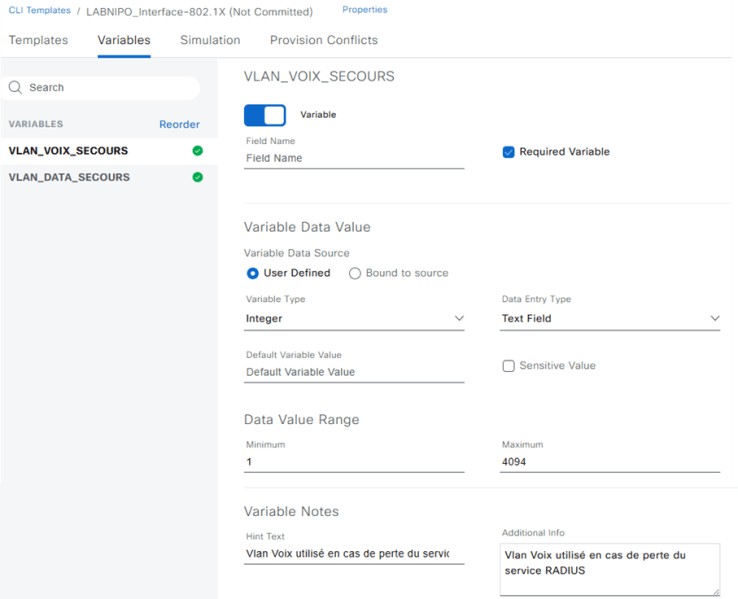Screen dimensions: 738x599
Task: Uncheck the Required Variable checkbox
Action: [508, 152]
